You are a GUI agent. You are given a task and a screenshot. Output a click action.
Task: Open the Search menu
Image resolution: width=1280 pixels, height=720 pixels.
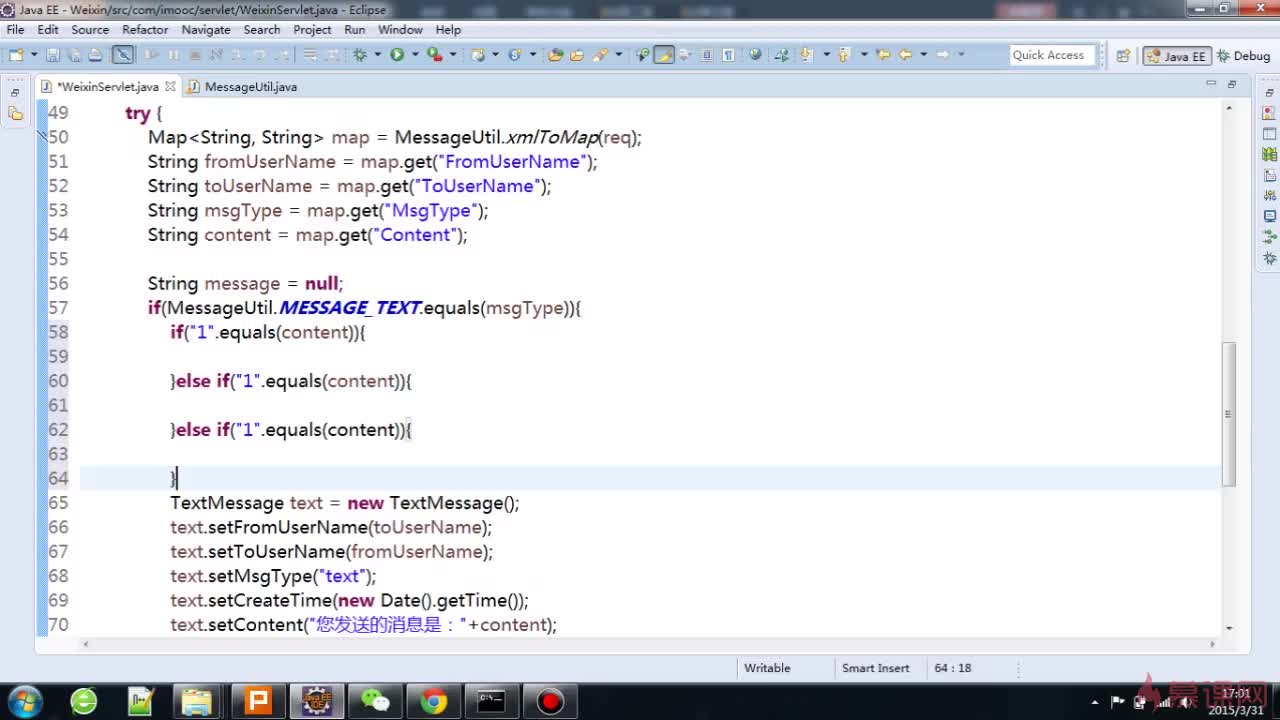[x=262, y=29]
